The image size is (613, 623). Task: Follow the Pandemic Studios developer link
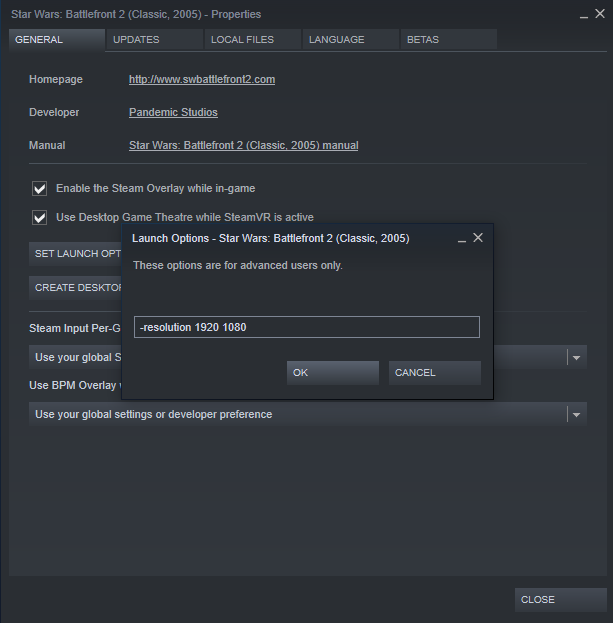tap(173, 112)
